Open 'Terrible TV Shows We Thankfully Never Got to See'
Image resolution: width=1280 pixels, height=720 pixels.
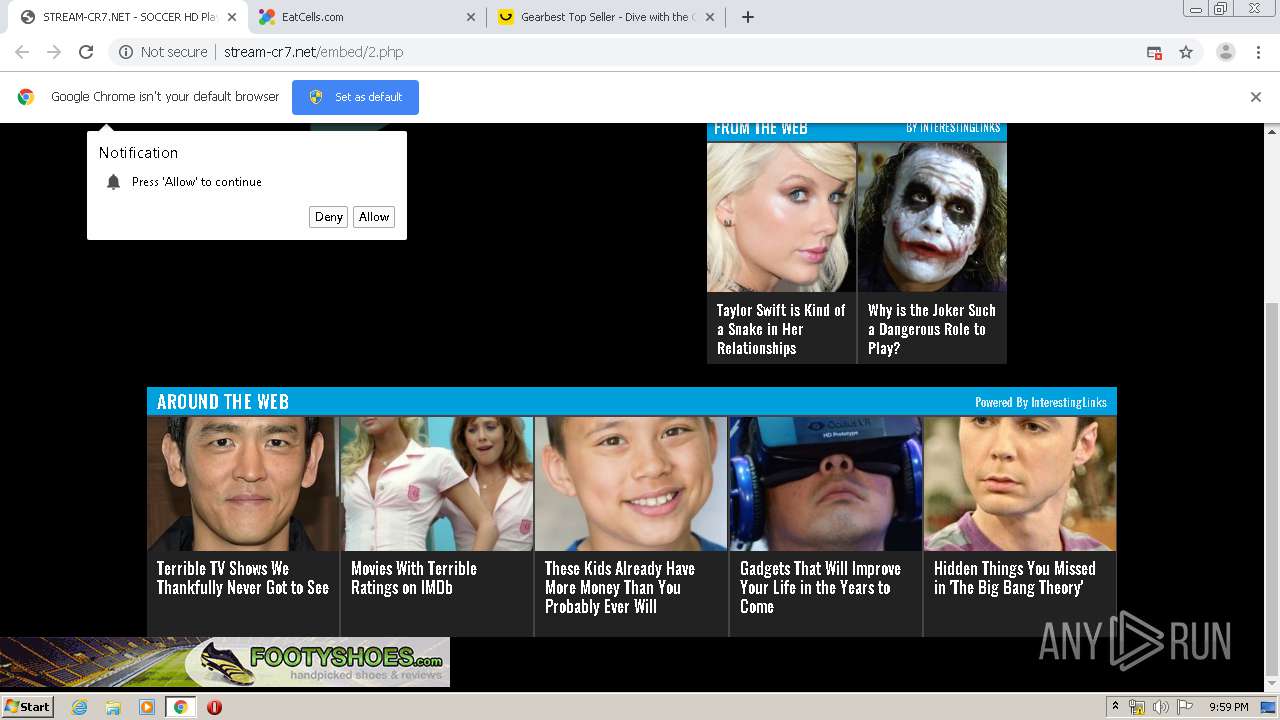coord(243,578)
